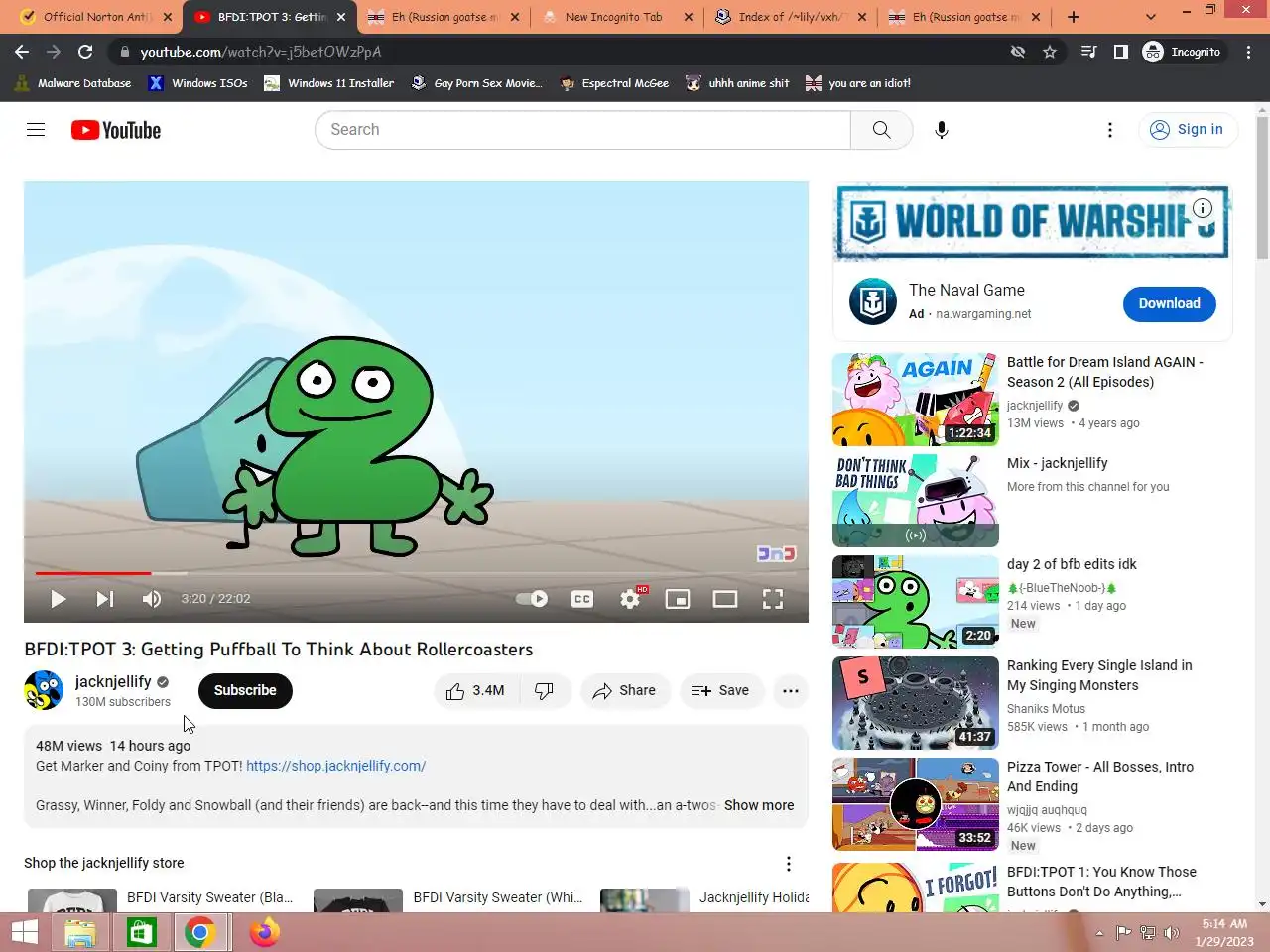Open Windows Start menu

coord(24,933)
